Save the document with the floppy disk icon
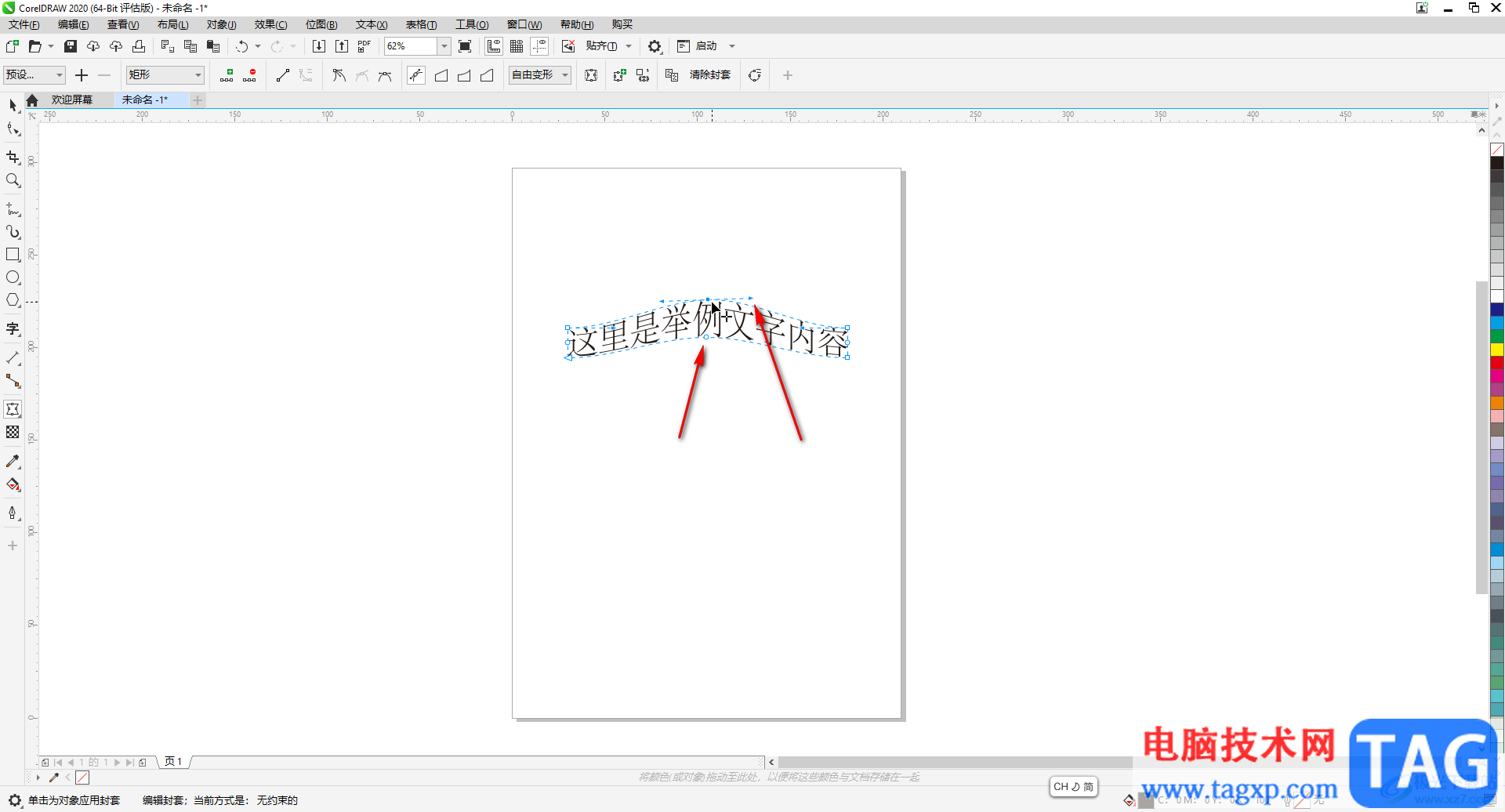This screenshot has width=1505, height=812. tap(71, 46)
